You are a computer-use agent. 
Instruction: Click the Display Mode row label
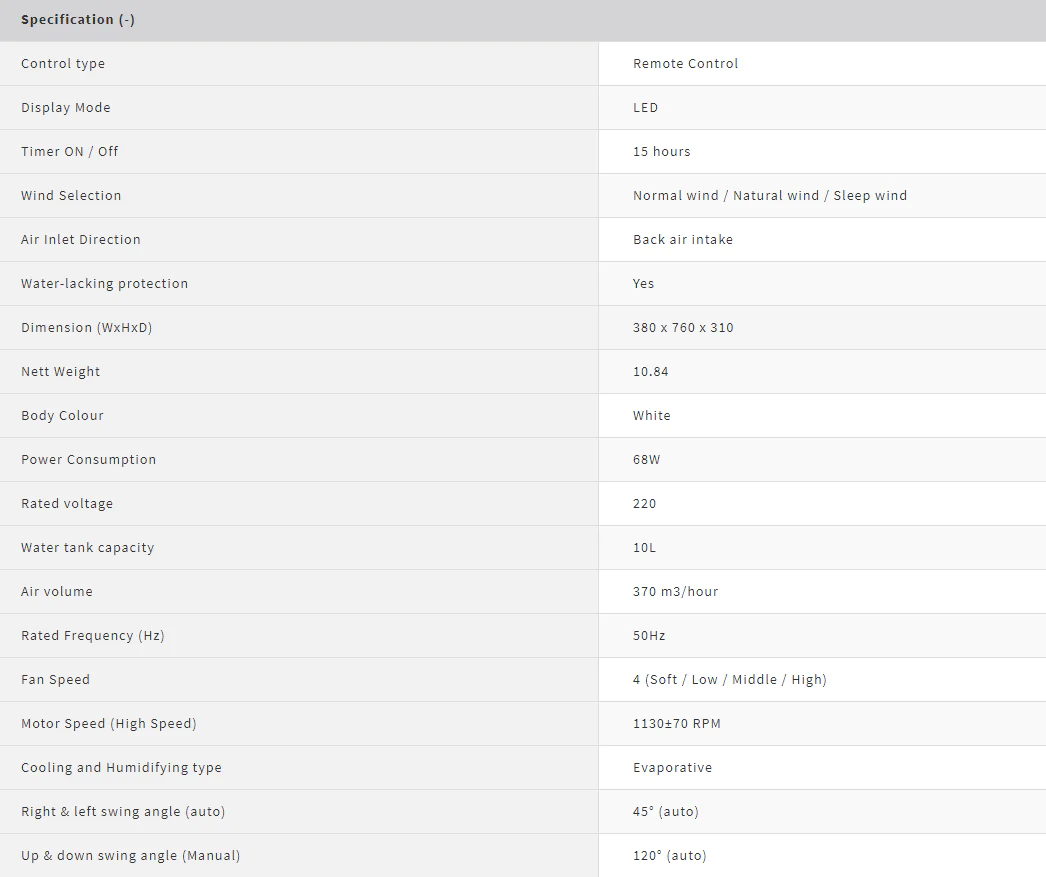[x=66, y=108]
